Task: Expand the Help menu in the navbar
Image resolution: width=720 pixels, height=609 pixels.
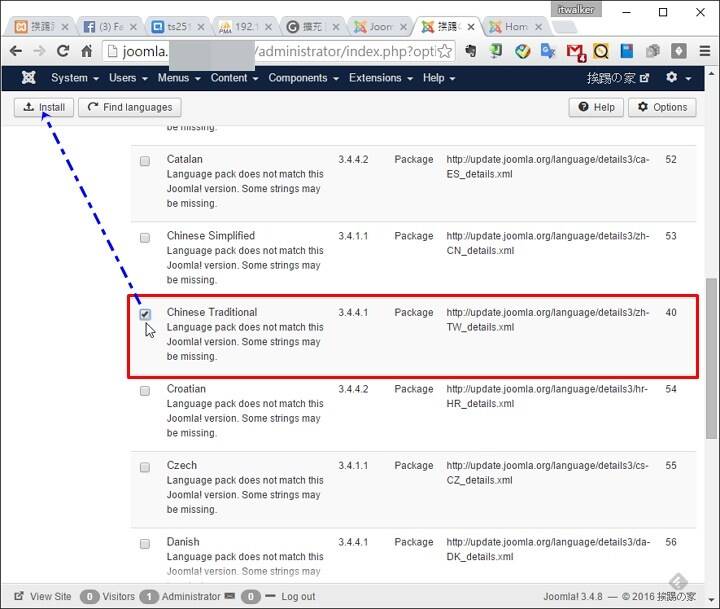Action: [439, 78]
